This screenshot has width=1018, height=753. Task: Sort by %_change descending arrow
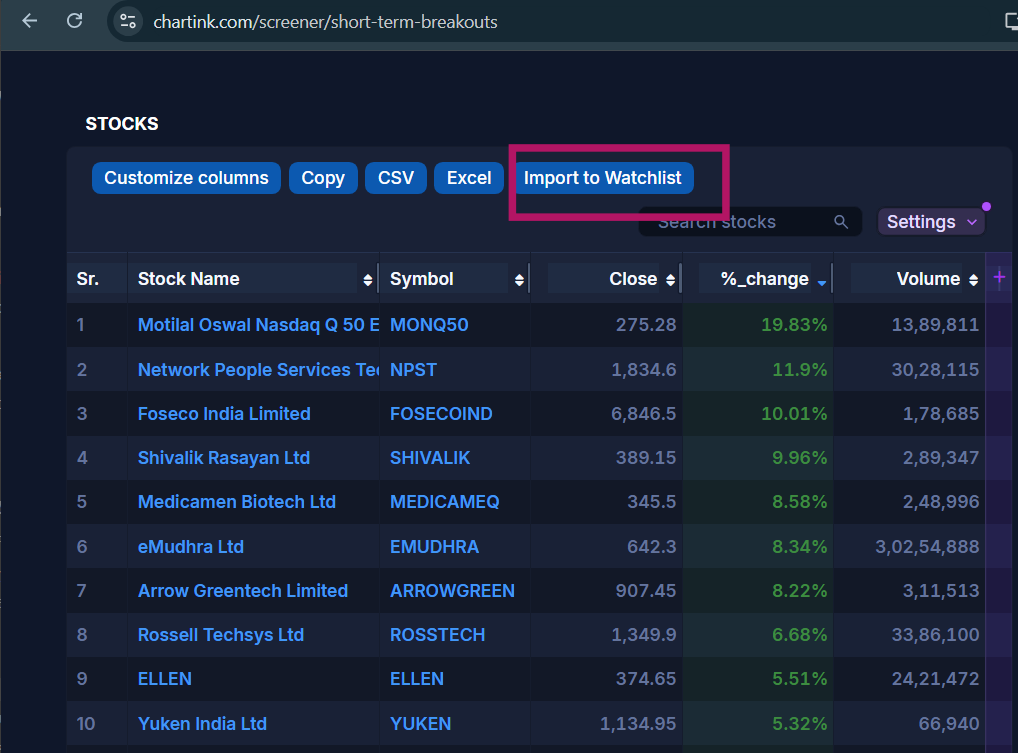(821, 282)
